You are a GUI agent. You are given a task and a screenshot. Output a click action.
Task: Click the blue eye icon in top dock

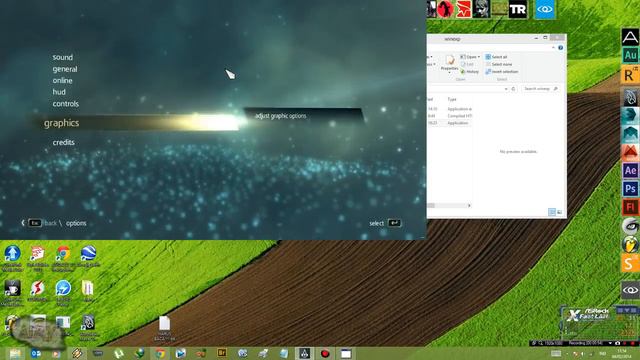[x=545, y=9]
